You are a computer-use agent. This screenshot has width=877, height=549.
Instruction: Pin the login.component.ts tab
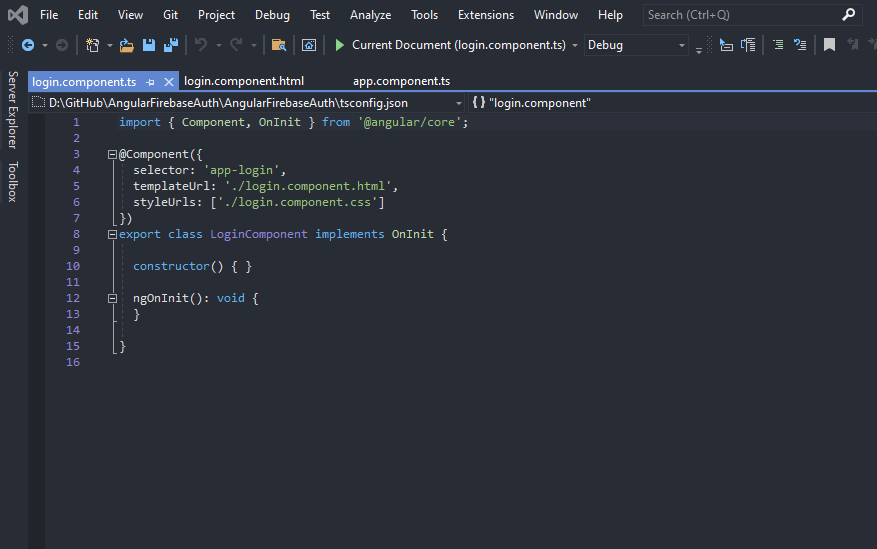click(150, 81)
